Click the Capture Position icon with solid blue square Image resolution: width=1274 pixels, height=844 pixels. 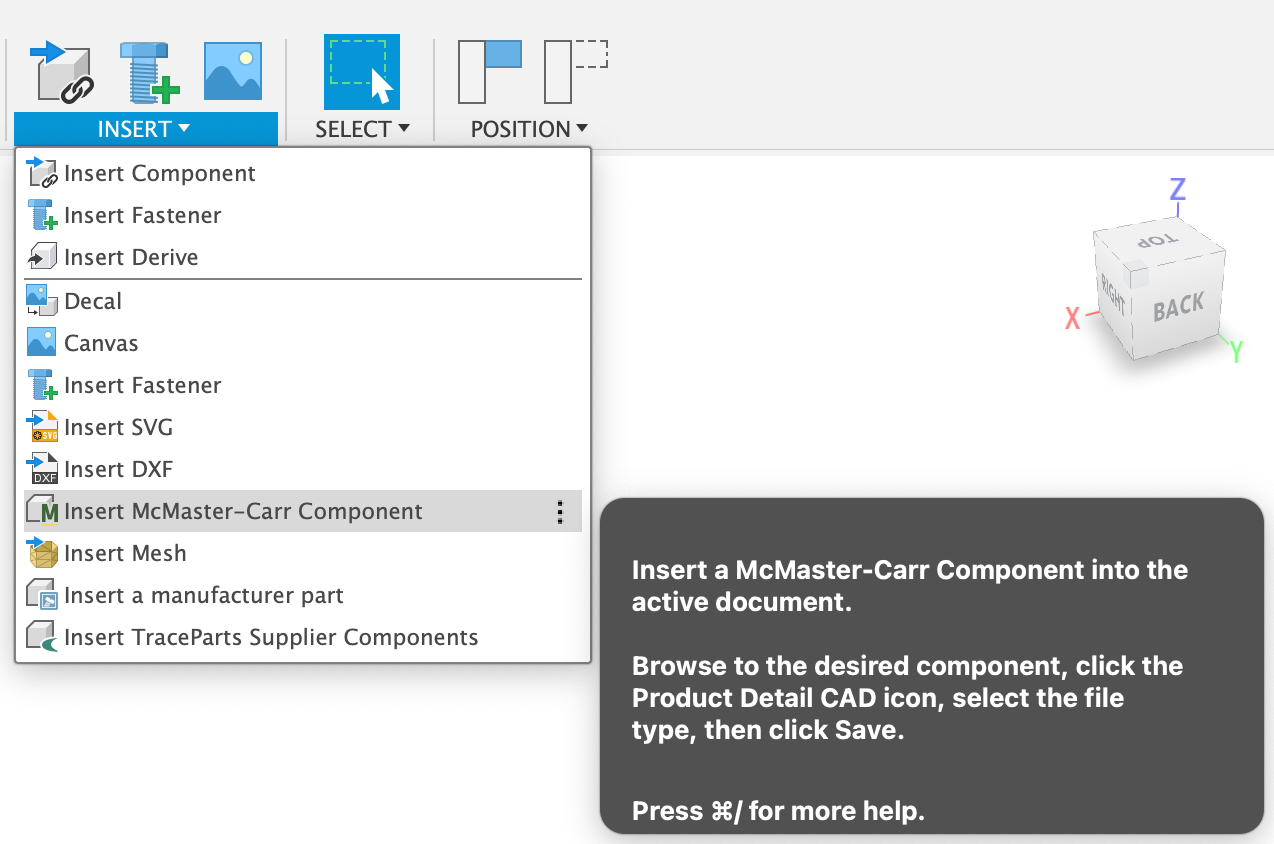[x=490, y=72]
